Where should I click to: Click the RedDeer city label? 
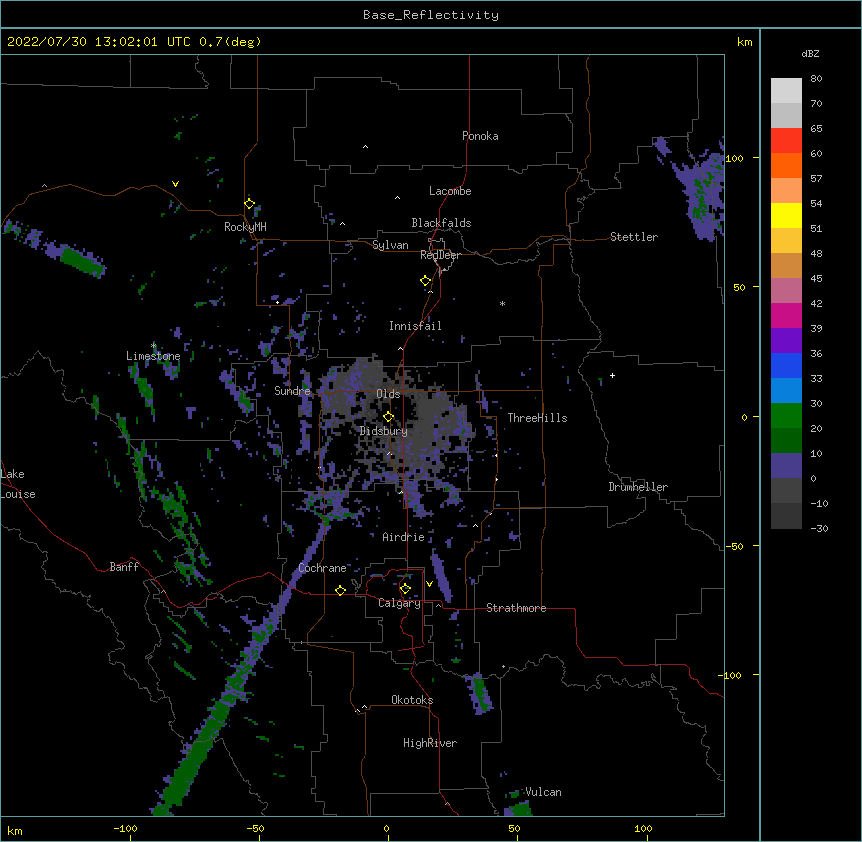440,255
